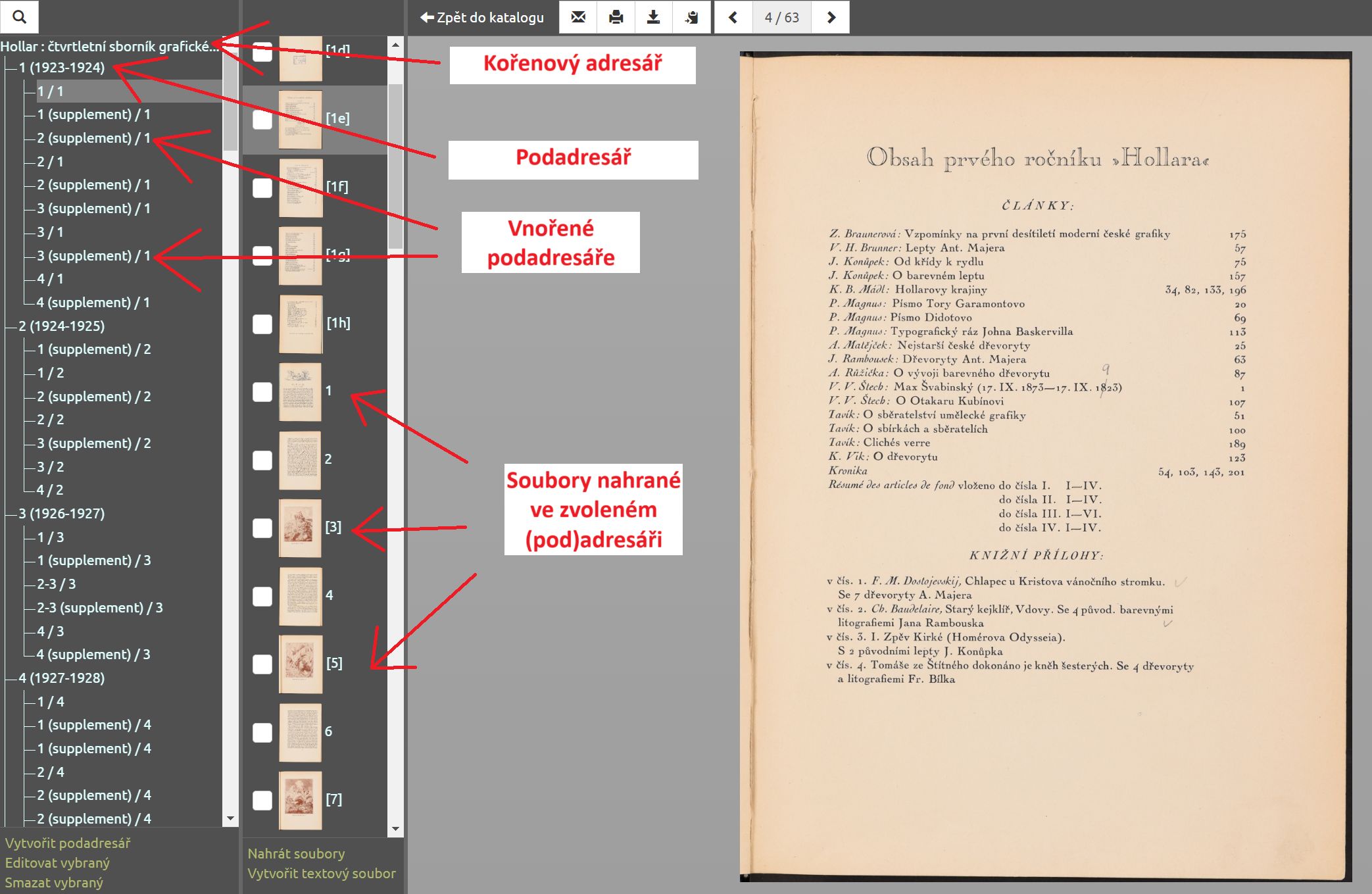
Task: Select subfolder 1 (supplement) / 2
Action: coord(94,349)
